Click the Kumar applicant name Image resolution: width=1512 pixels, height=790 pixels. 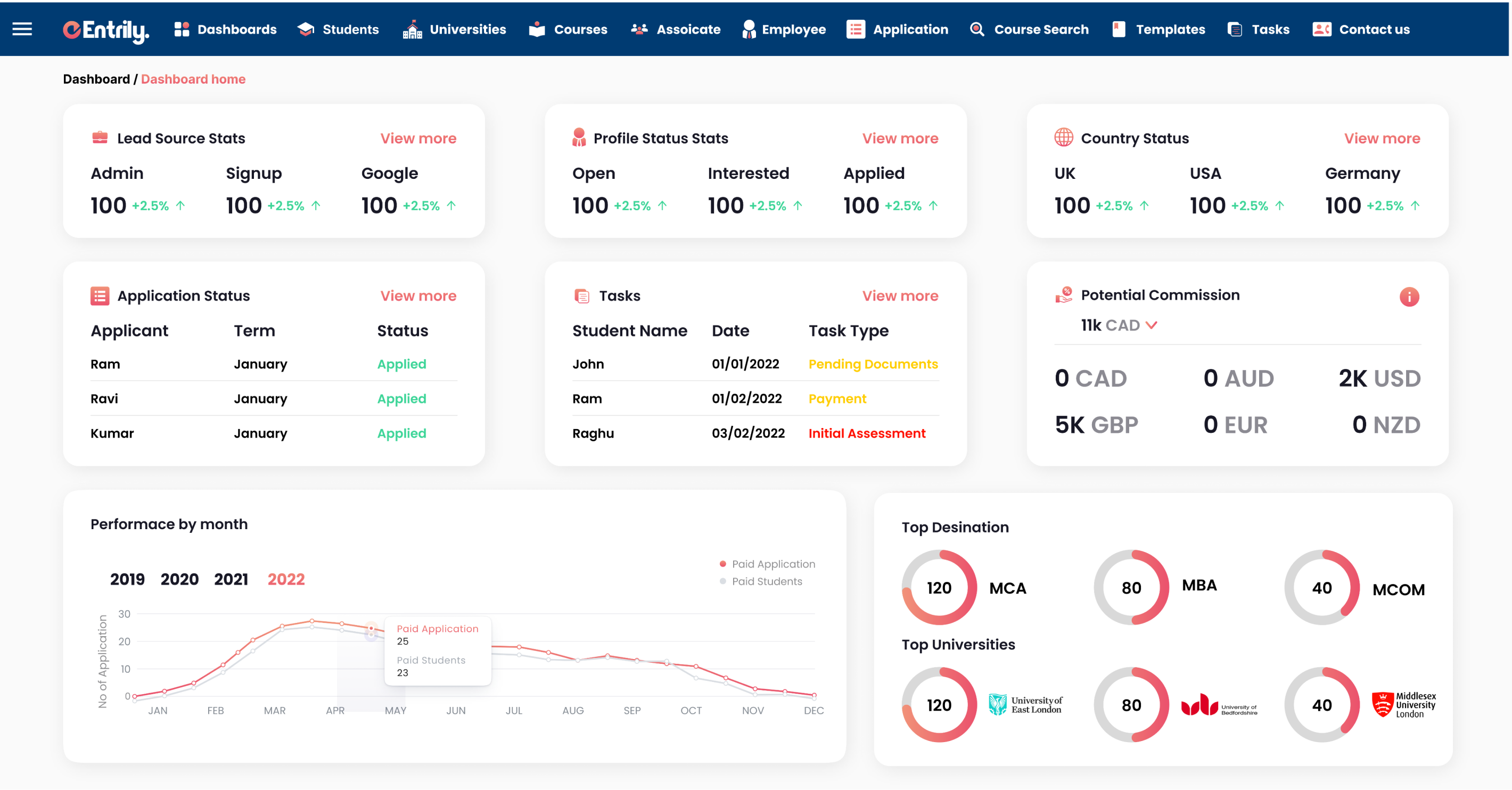(x=112, y=434)
